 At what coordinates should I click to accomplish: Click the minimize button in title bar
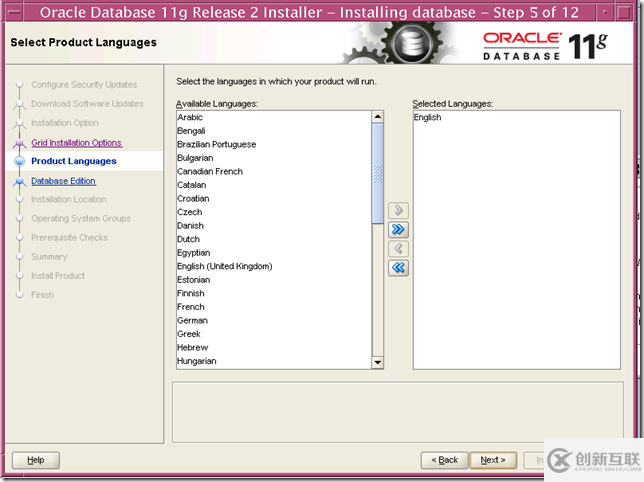coord(605,12)
